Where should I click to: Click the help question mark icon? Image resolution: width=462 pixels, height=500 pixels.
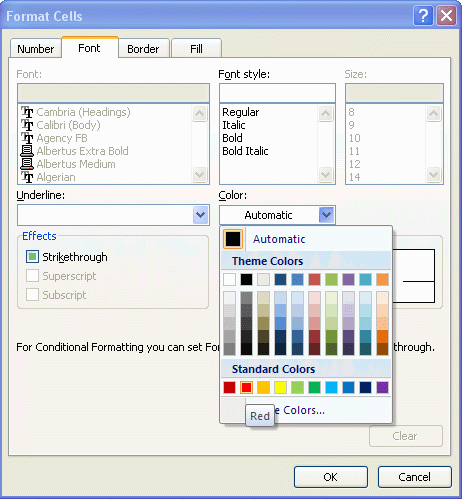click(x=423, y=16)
